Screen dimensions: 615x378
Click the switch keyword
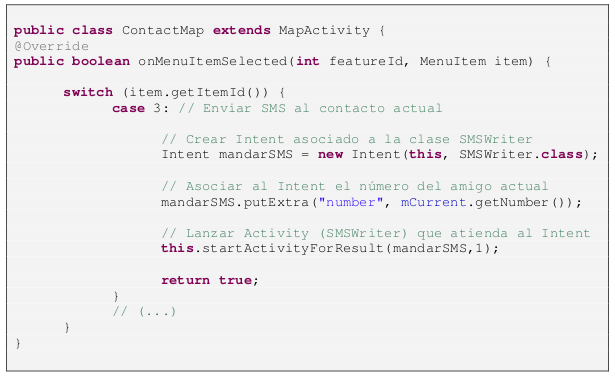pos(88,93)
